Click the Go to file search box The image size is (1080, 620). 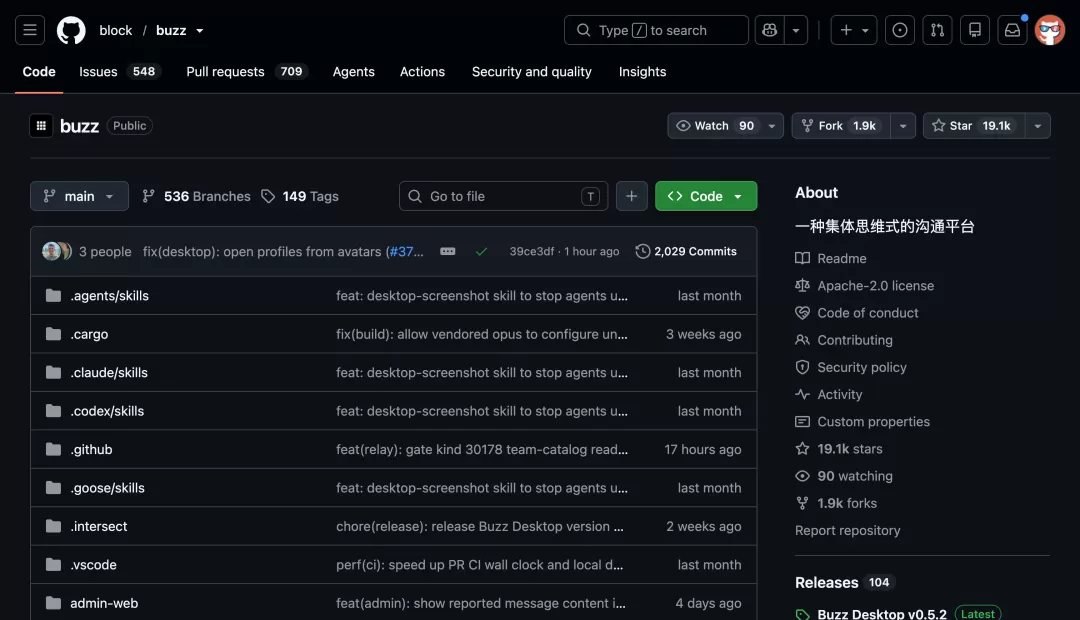click(x=503, y=196)
